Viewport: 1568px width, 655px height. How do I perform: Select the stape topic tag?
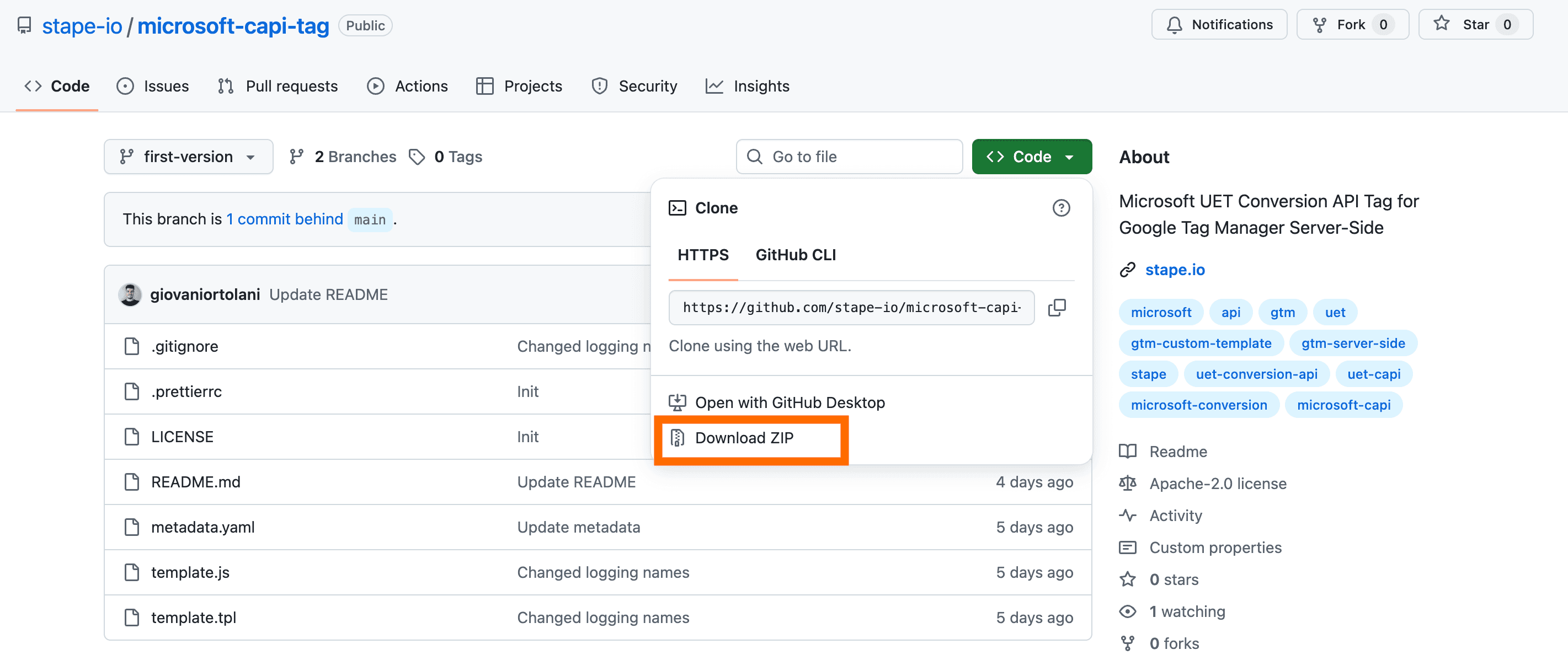point(1148,374)
